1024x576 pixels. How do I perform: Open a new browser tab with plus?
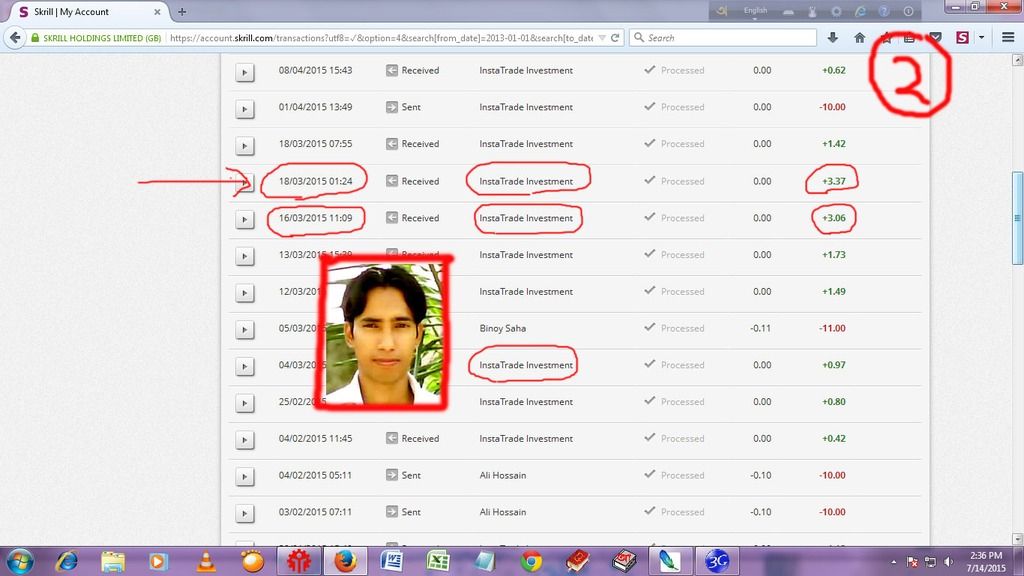tap(182, 12)
